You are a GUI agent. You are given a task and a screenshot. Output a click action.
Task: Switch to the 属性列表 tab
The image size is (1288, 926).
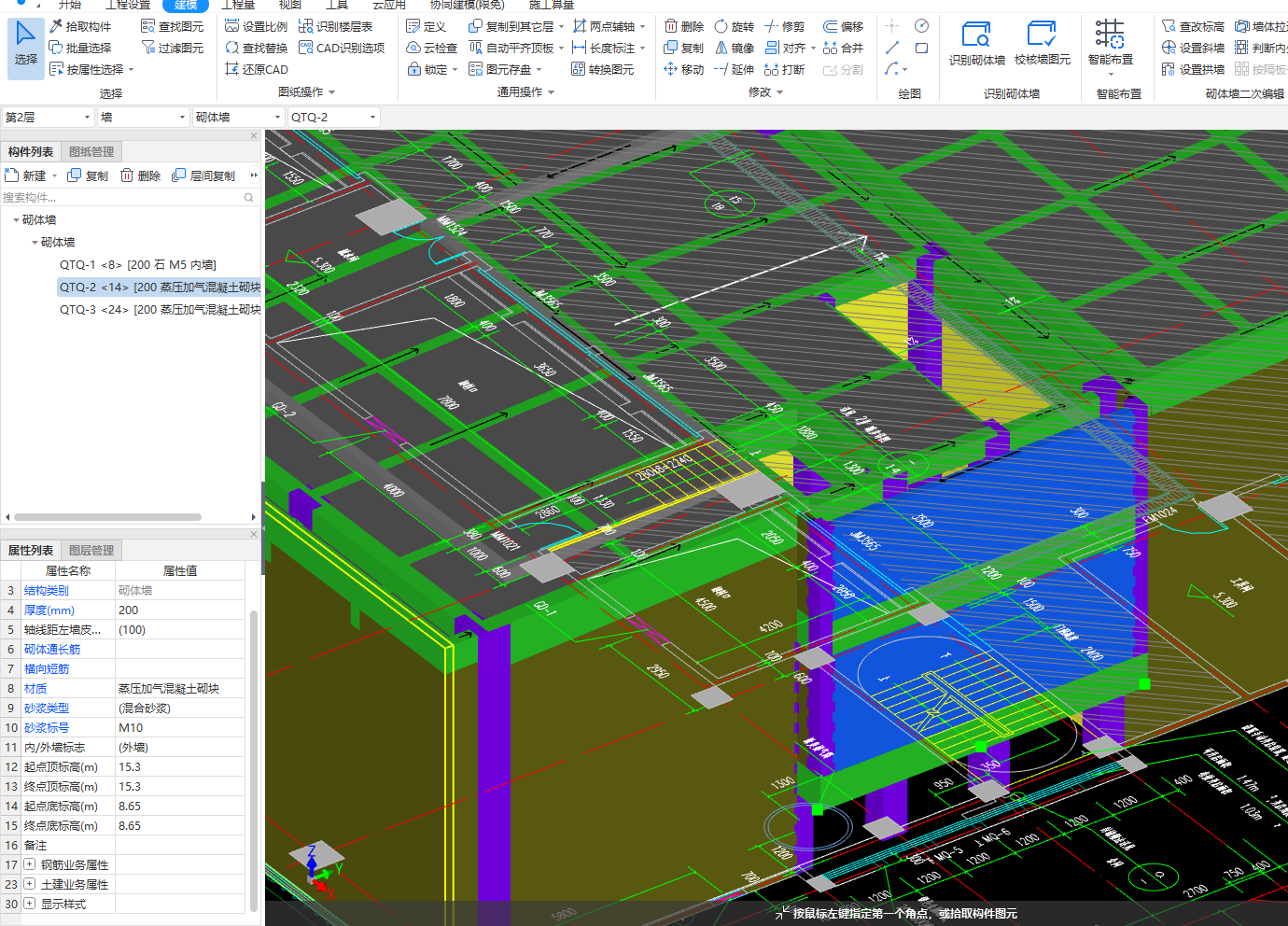tap(31, 550)
